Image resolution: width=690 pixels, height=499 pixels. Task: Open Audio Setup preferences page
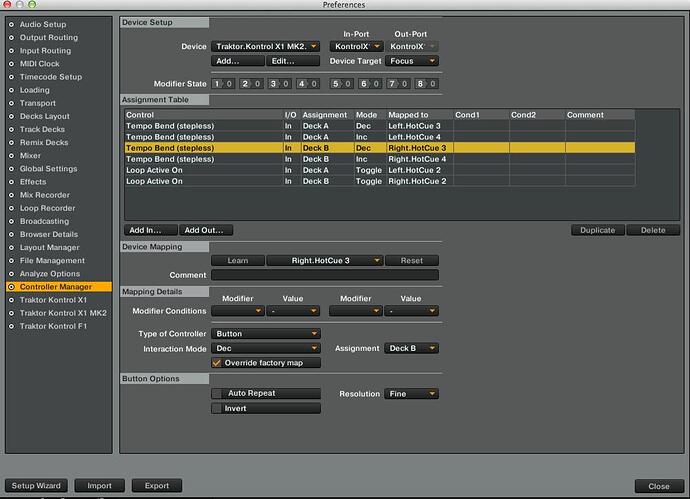pos(43,24)
